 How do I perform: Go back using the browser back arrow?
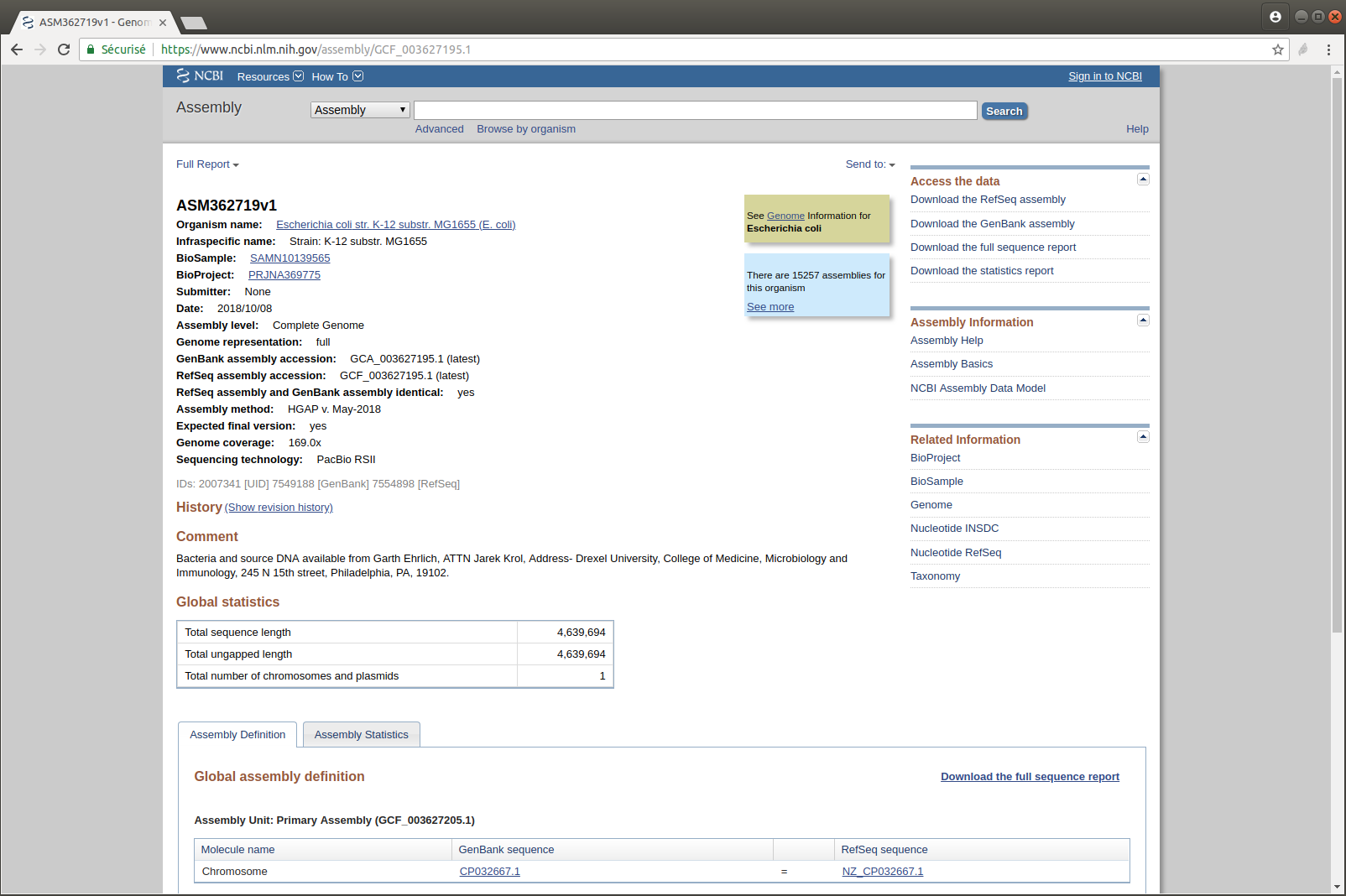[x=17, y=49]
